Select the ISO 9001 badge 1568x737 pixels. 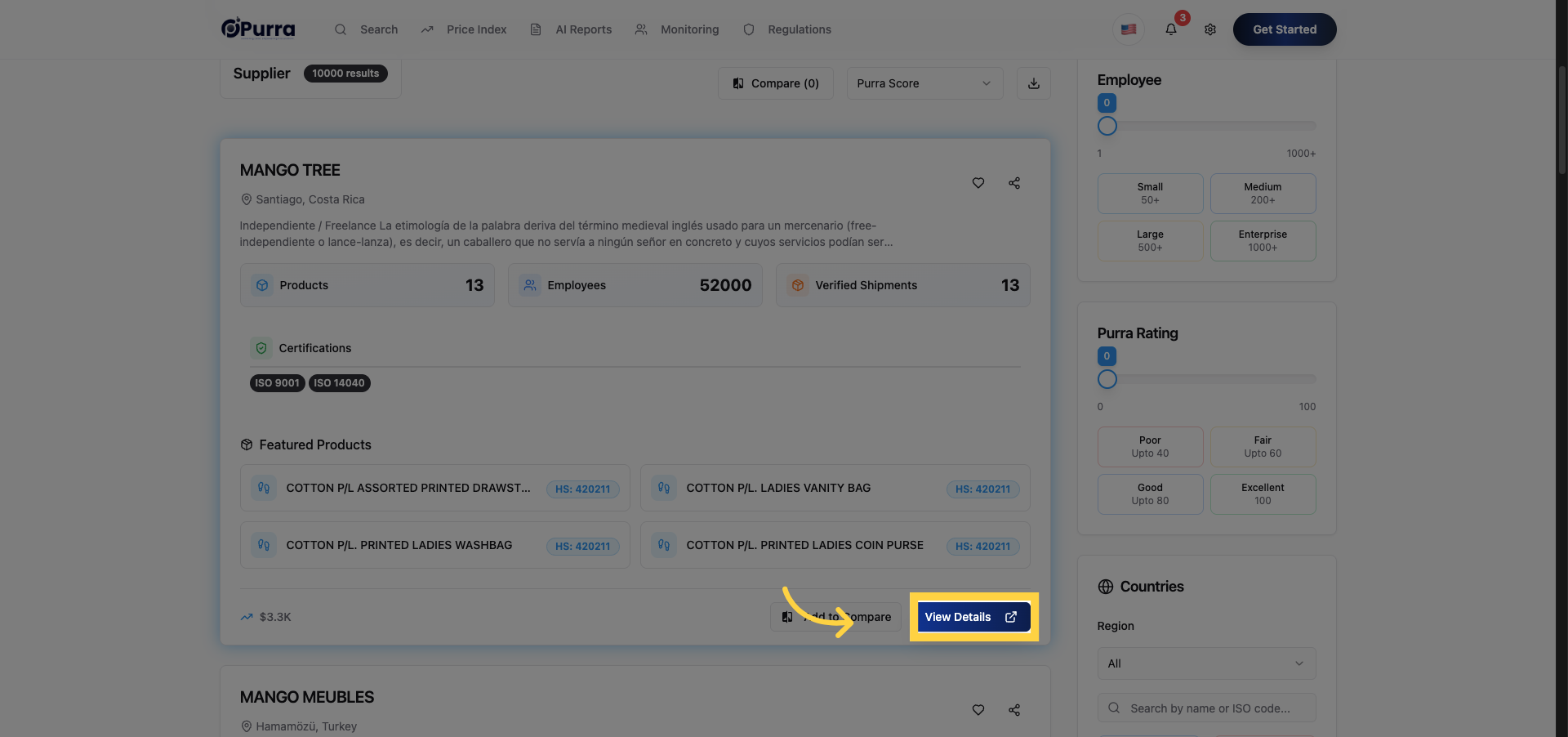(277, 383)
